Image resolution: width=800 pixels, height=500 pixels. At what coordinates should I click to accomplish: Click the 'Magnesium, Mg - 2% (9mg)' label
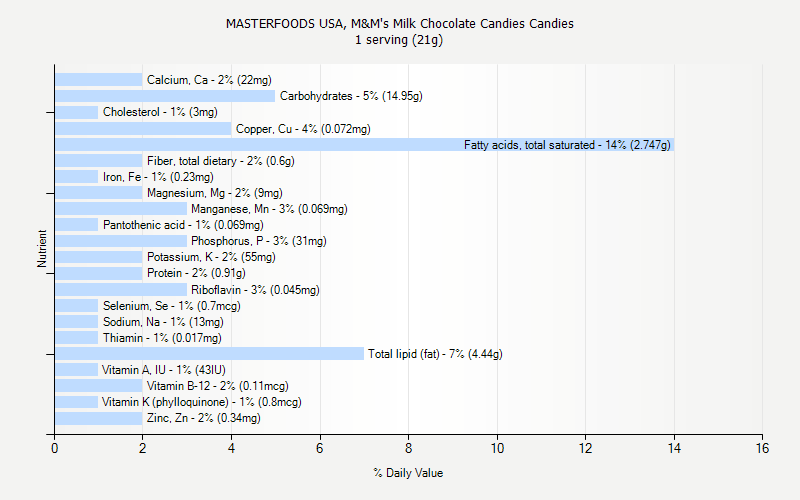point(215,193)
